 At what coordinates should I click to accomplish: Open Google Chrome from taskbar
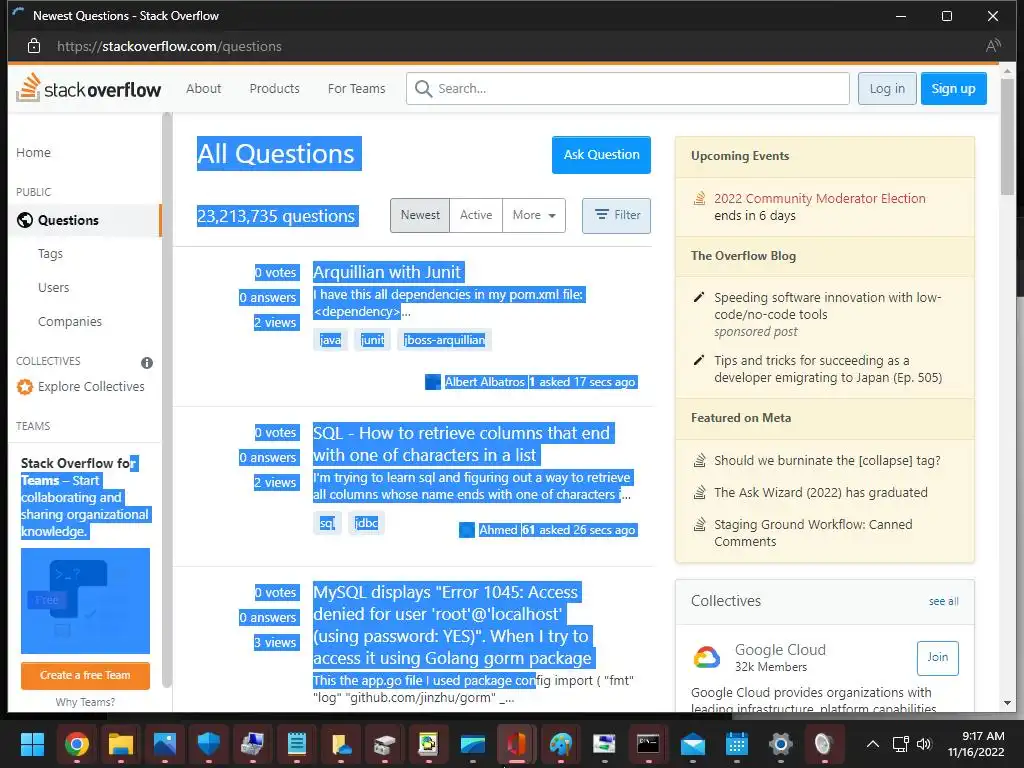(76, 744)
